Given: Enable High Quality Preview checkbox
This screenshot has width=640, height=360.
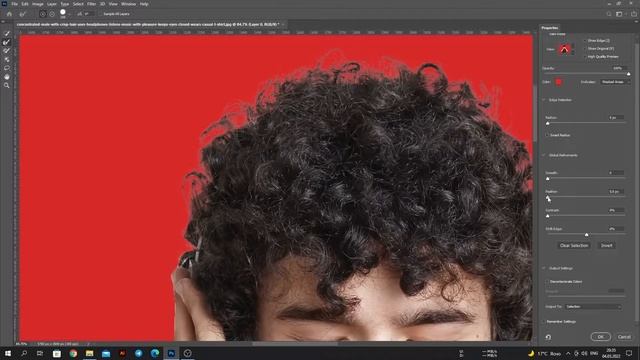Looking at the screenshot, I should [x=585, y=57].
